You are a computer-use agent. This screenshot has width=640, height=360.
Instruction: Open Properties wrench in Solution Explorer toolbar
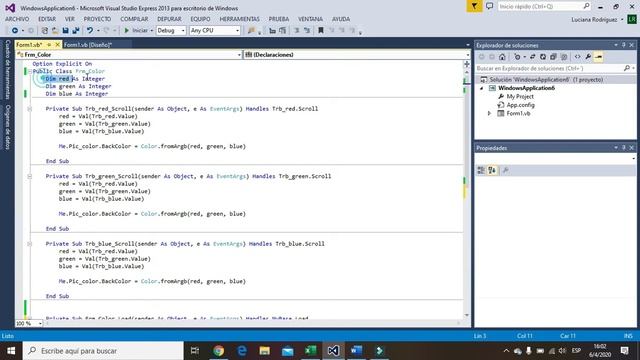pyautogui.click(x=588, y=57)
